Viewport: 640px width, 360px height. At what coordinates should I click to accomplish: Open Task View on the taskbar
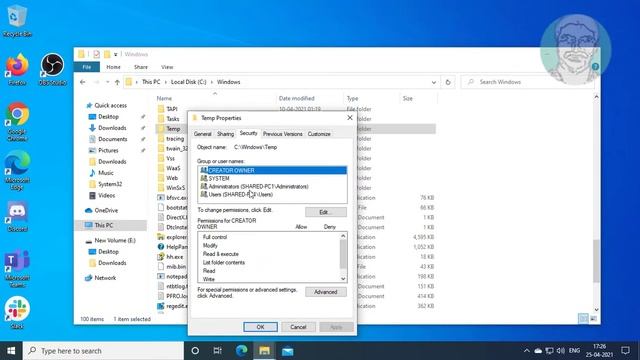click(218, 351)
